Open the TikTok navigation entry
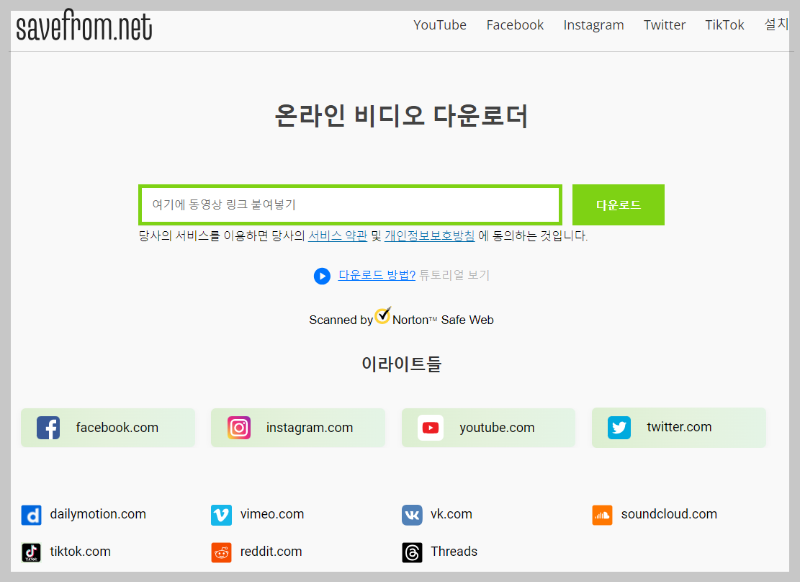The height and width of the screenshot is (582, 800). pos(724,25)
